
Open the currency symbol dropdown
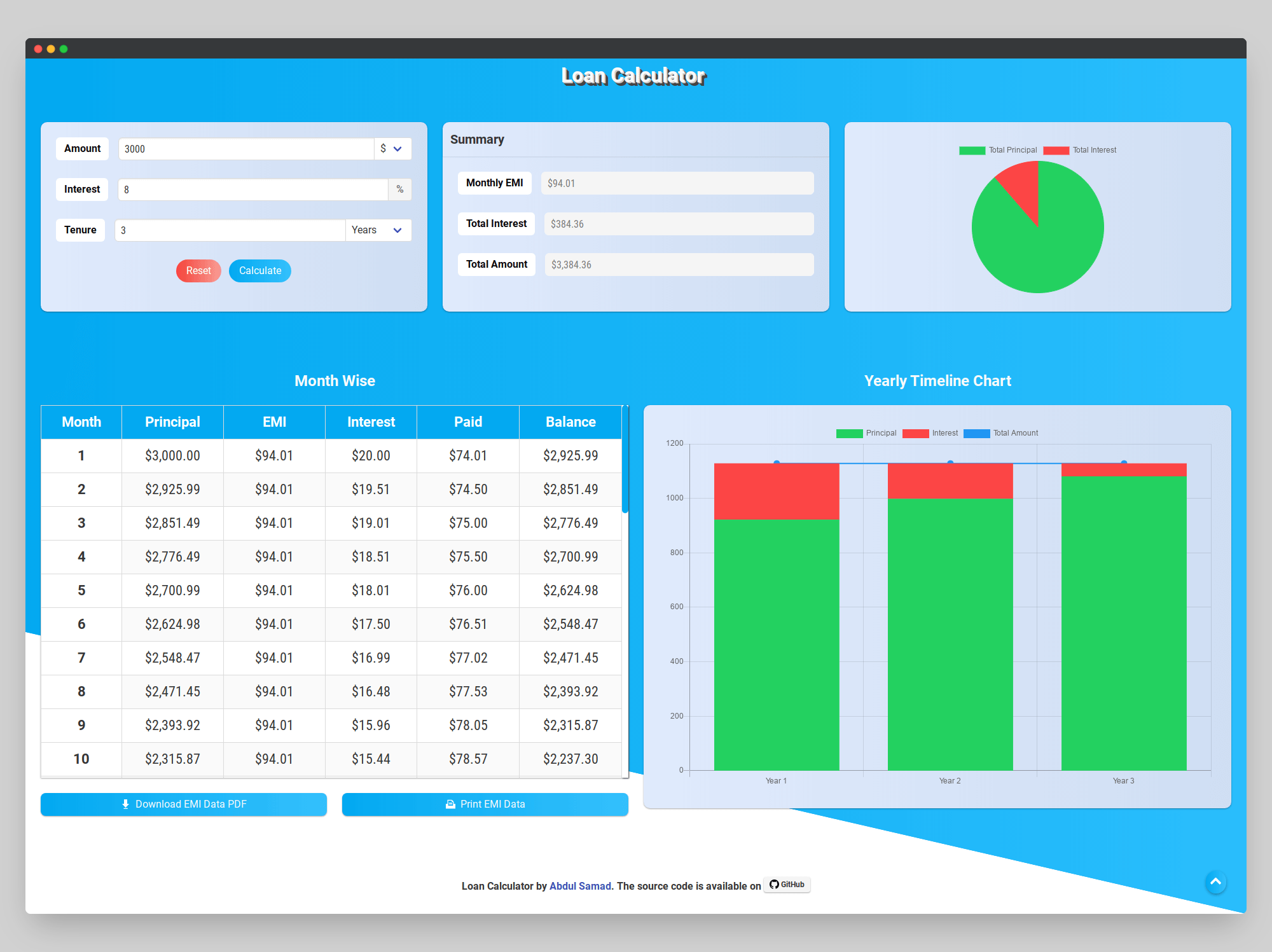tap(392, 149)
